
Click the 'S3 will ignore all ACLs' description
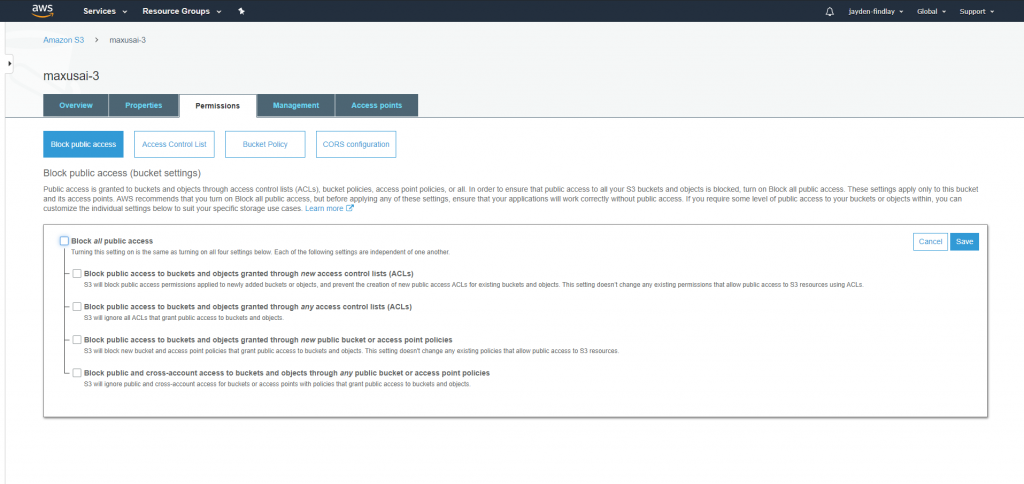184,317
